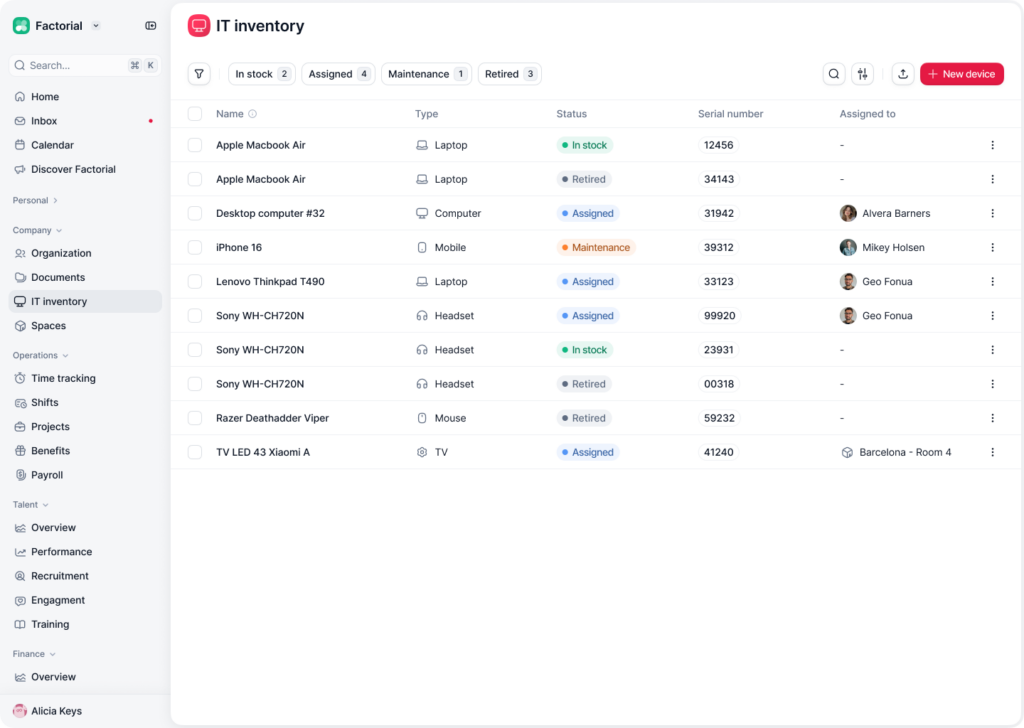
Task: Click the Home icon in sidebar
Action: click(20, 97)
